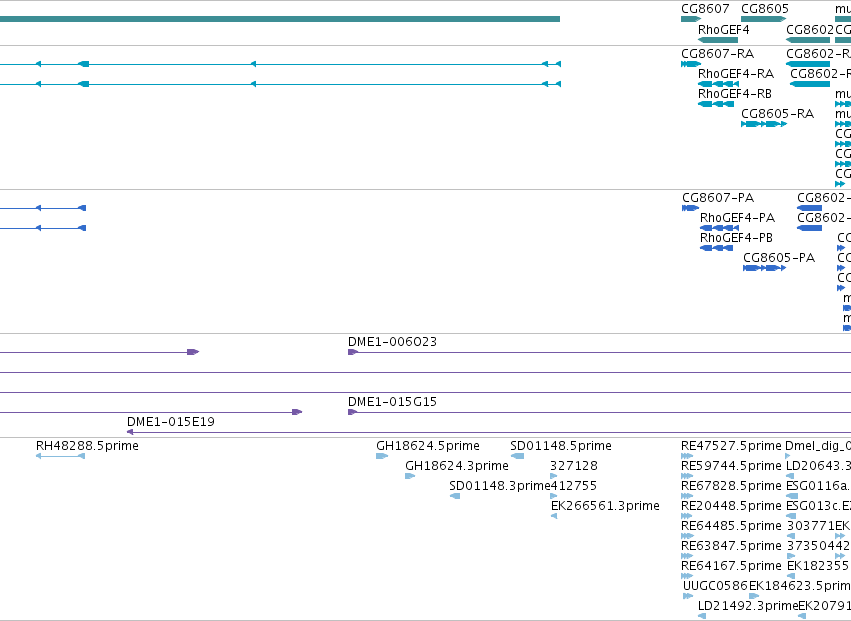Select clone DME1-006O23 label

[x=392, y=342]
